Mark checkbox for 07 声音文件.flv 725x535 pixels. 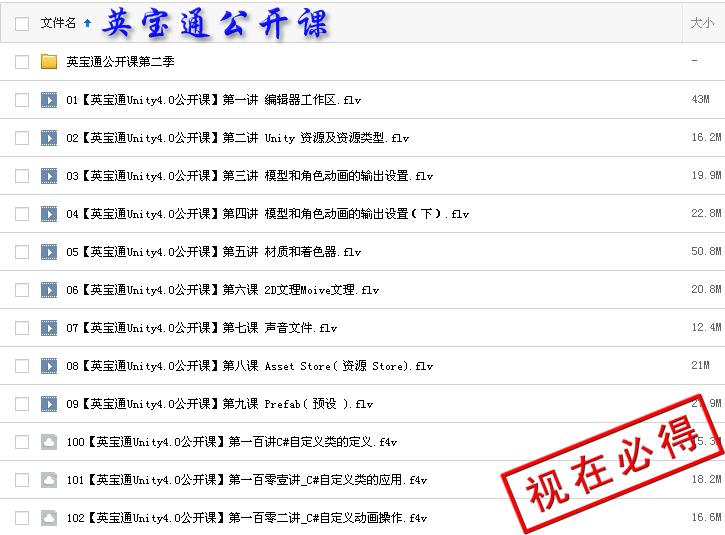click(22, 328)
